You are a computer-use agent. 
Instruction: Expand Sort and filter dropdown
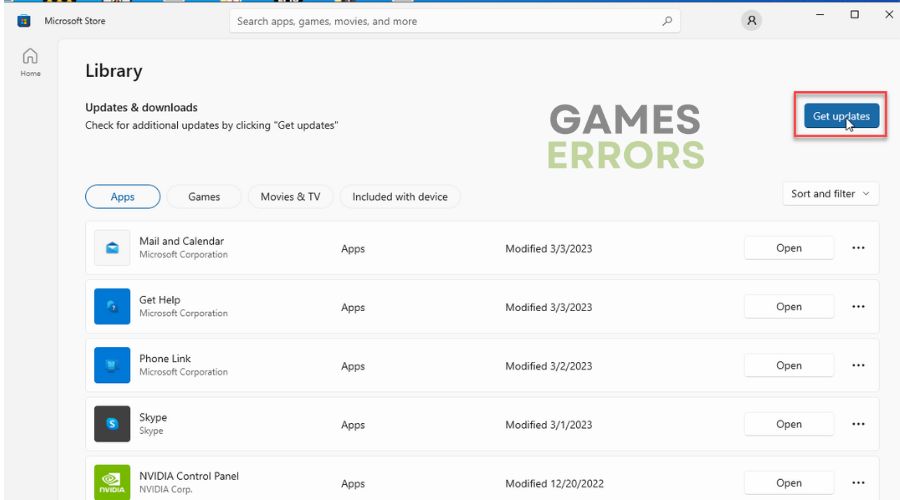pos(830,194)
